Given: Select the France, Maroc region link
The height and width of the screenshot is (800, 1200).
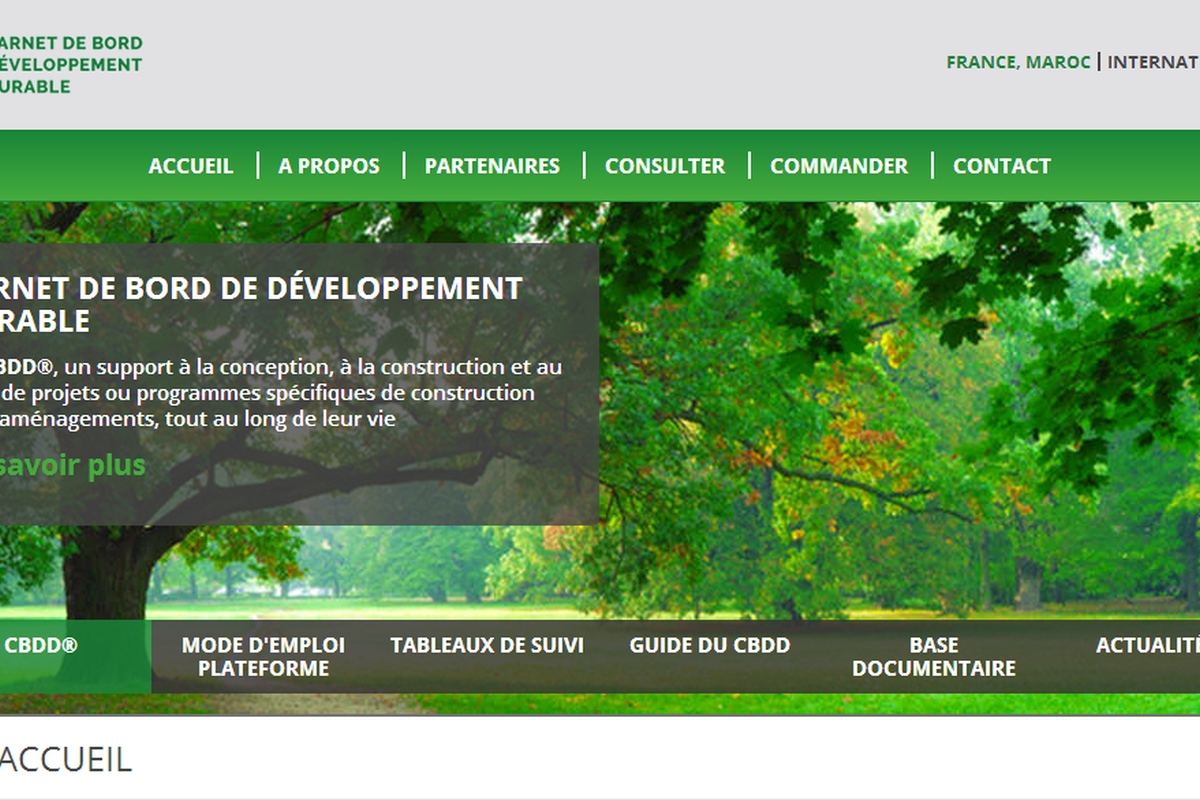Looking at the screenshot, I should coord(1018,62).
